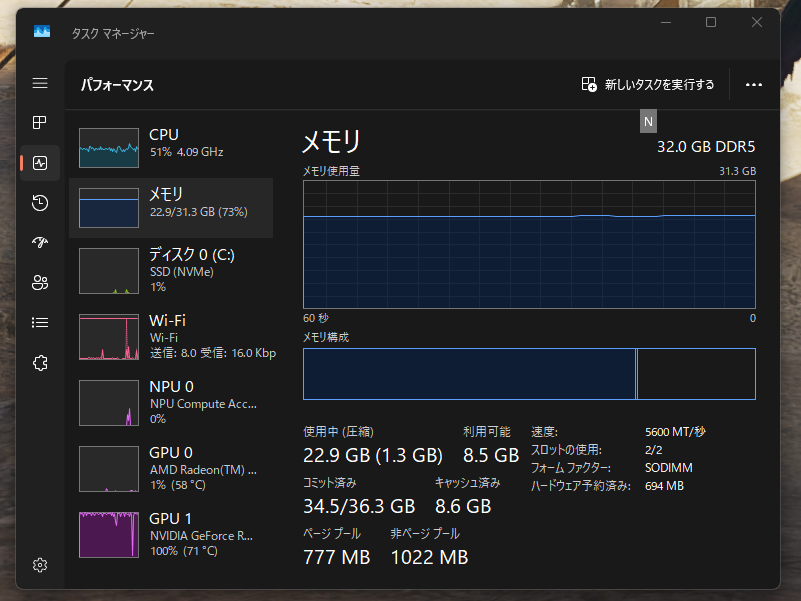Click the SSD (NVMe) disk description
801x601 pixels.
(182, 271)
